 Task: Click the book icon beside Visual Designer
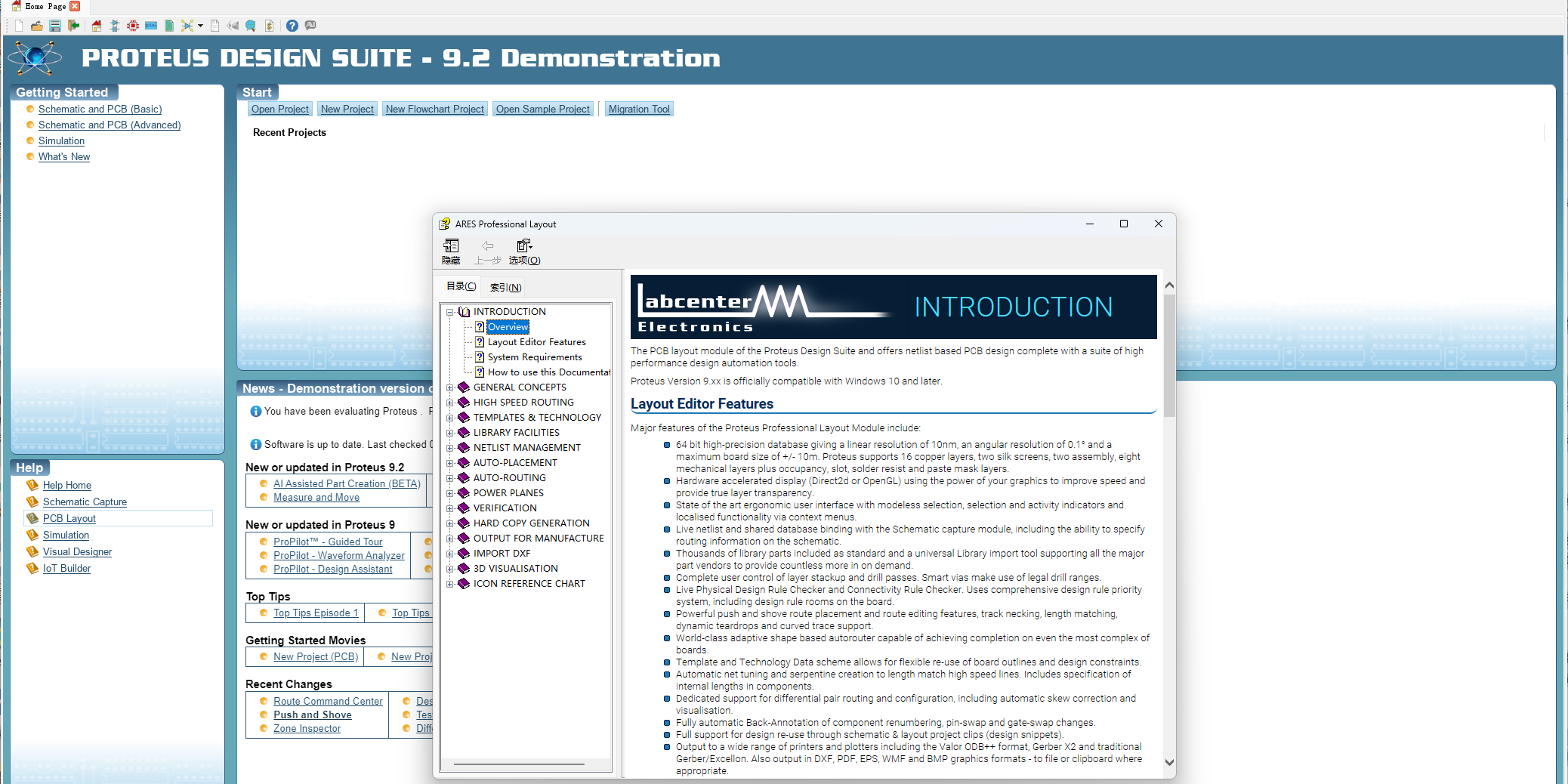[32, 552]
